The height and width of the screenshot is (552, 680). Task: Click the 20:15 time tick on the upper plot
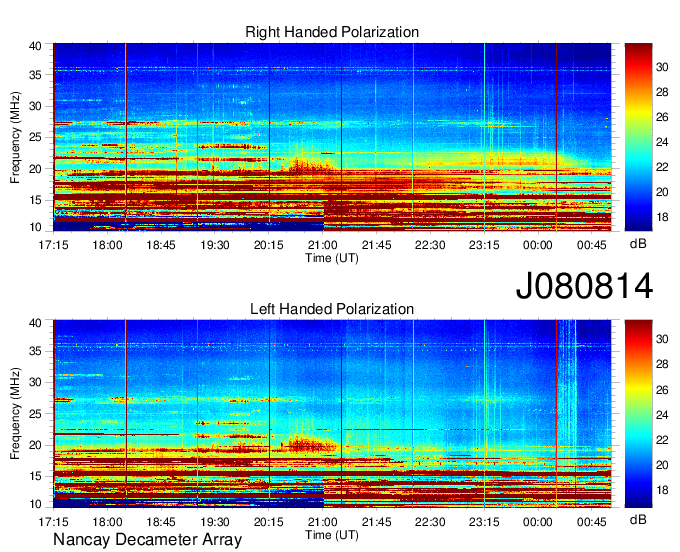pyautogui.click(x=268, y=245)
